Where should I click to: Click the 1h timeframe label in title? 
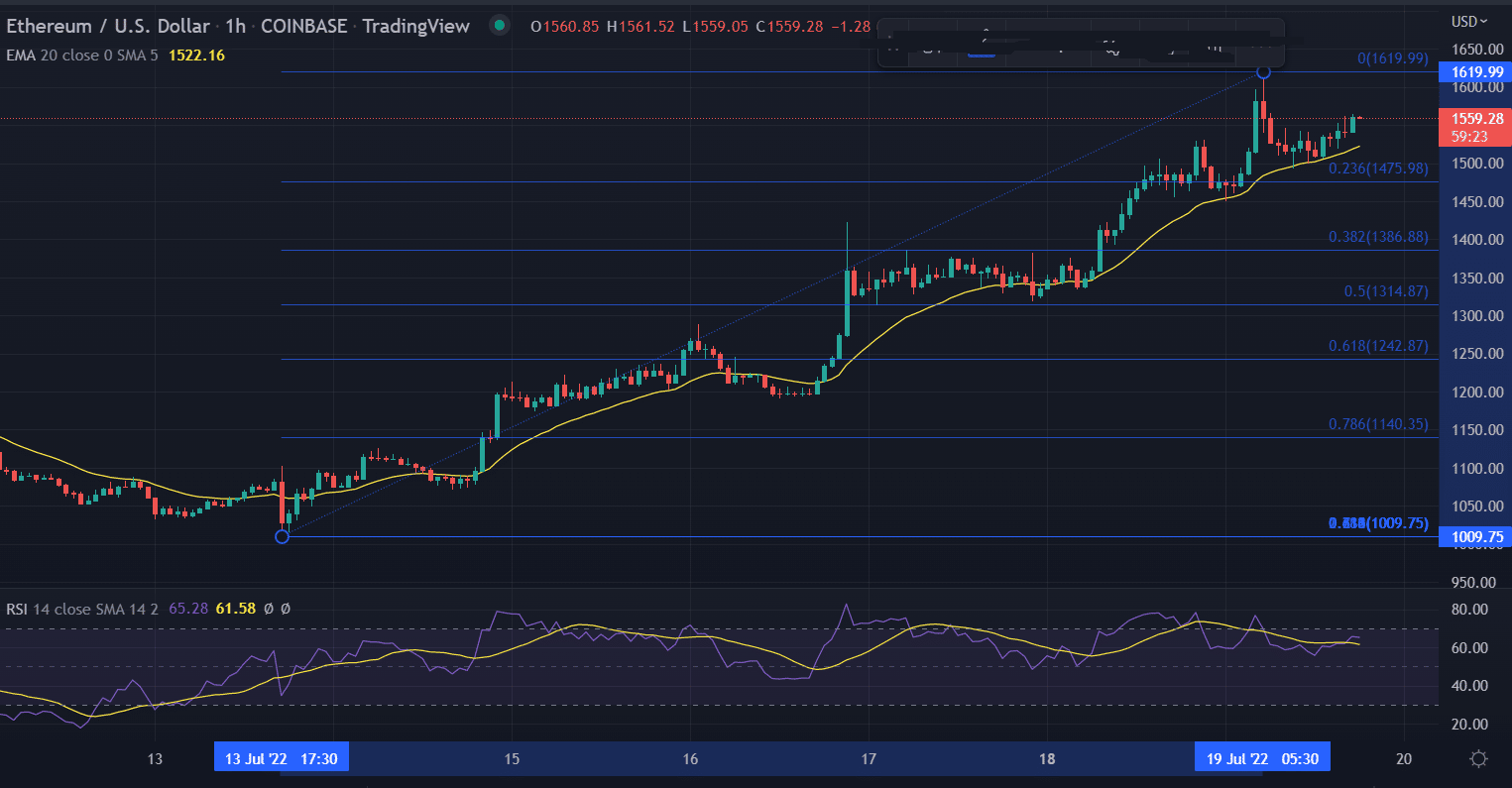[234, 26]
